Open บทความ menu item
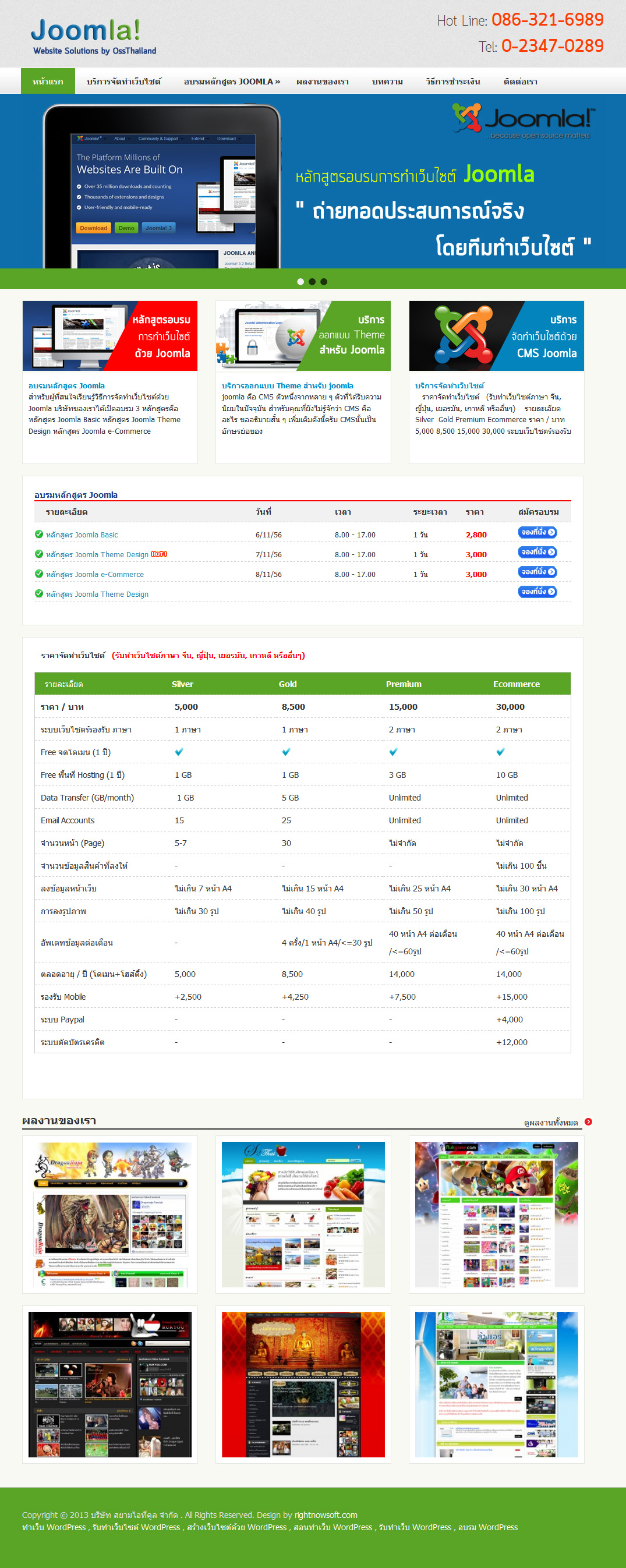The image size is (626, 1568). (387, 81)
